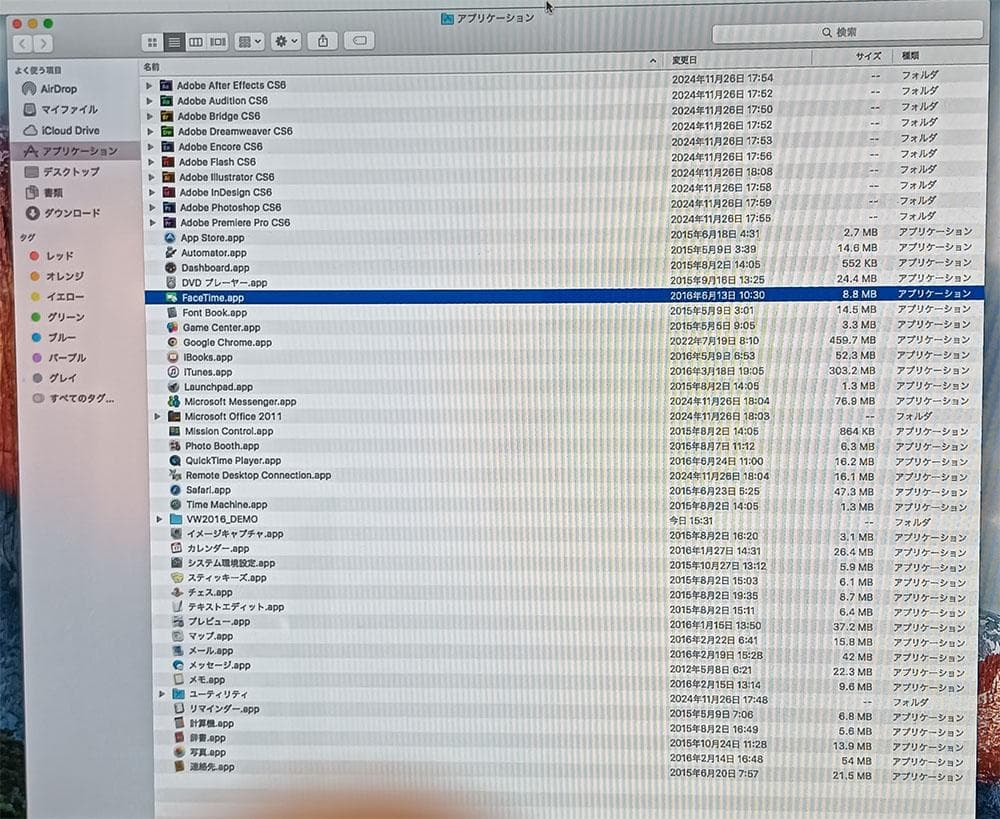Expand the Microsoft Office 2011 folder
1000x819 pixels.
(158, 416)
